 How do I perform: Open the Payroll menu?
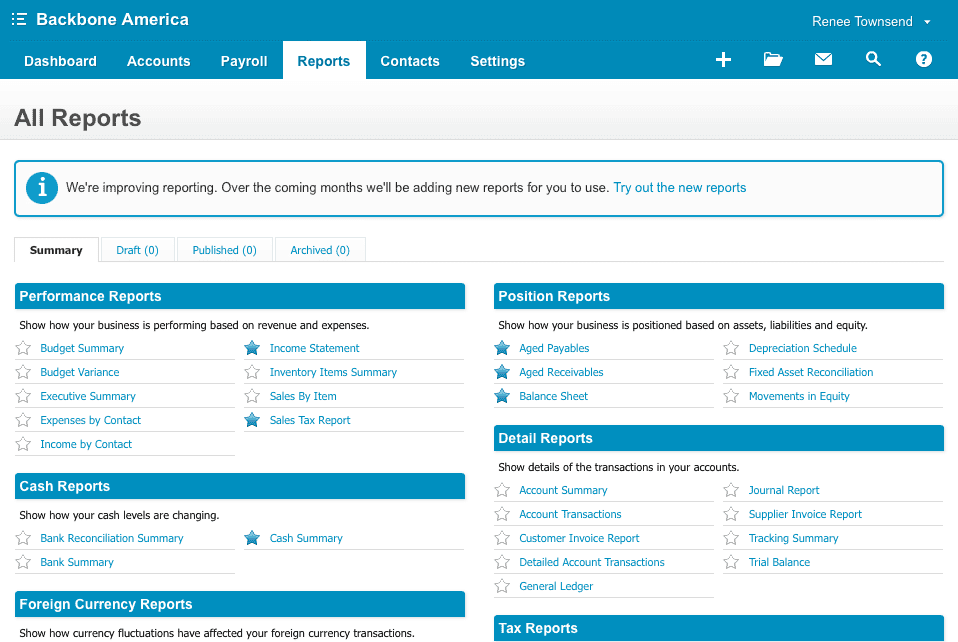pyautogui.click(x=244, y=61)
